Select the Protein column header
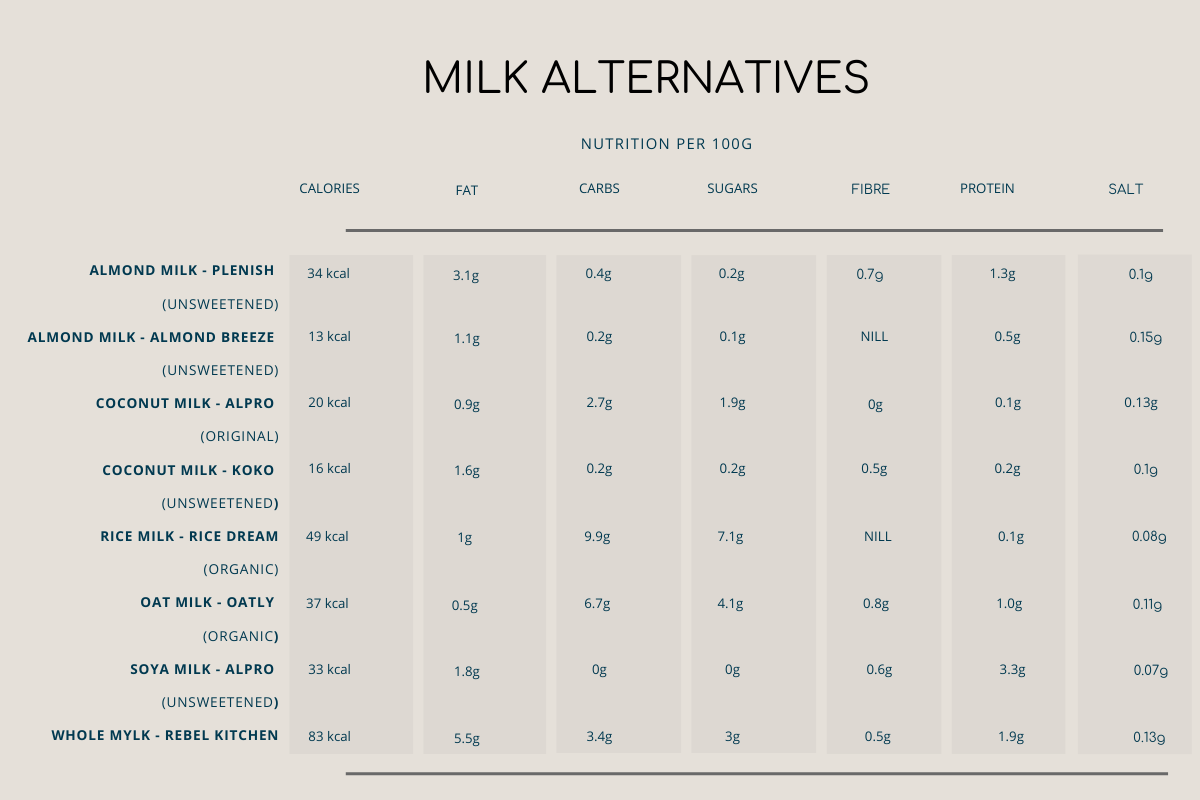Viewport: 1200px width, 800px height. 987,188
